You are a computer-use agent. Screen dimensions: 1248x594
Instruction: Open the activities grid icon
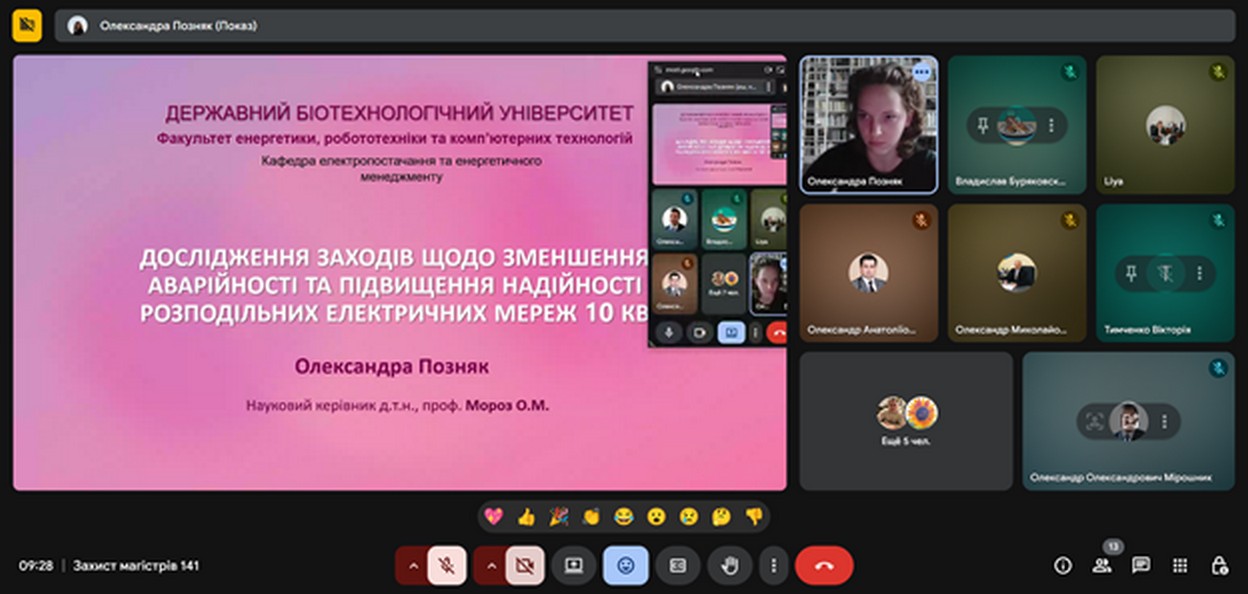[1180, 565]
